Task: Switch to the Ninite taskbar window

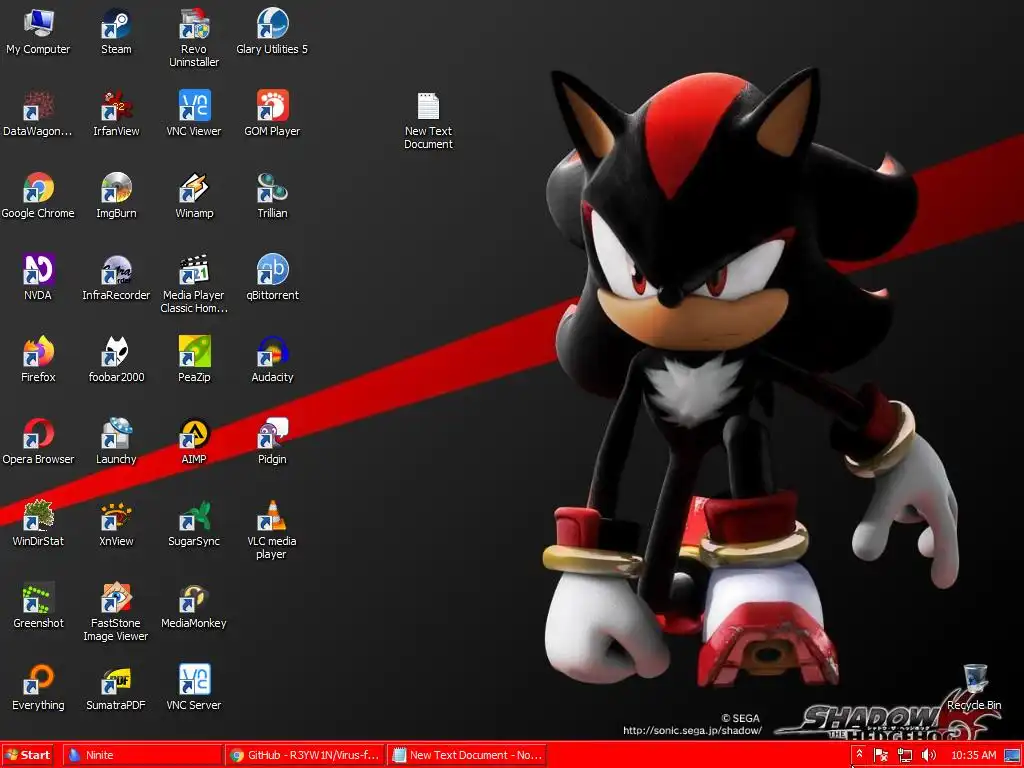Action: 144,755
